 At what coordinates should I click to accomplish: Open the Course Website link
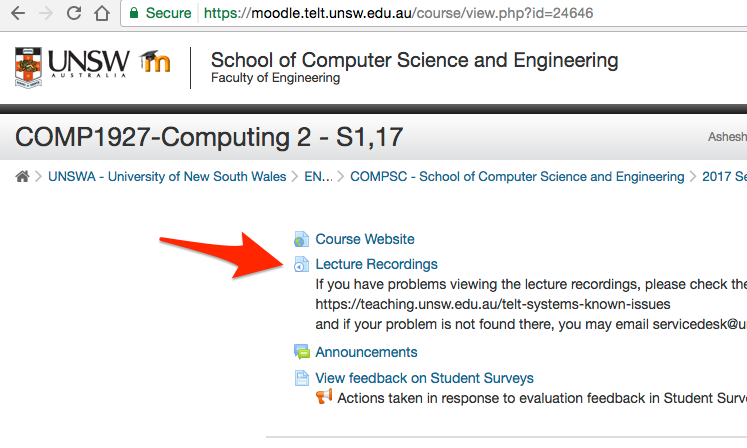pyautogui.click(x=365, y=239)
